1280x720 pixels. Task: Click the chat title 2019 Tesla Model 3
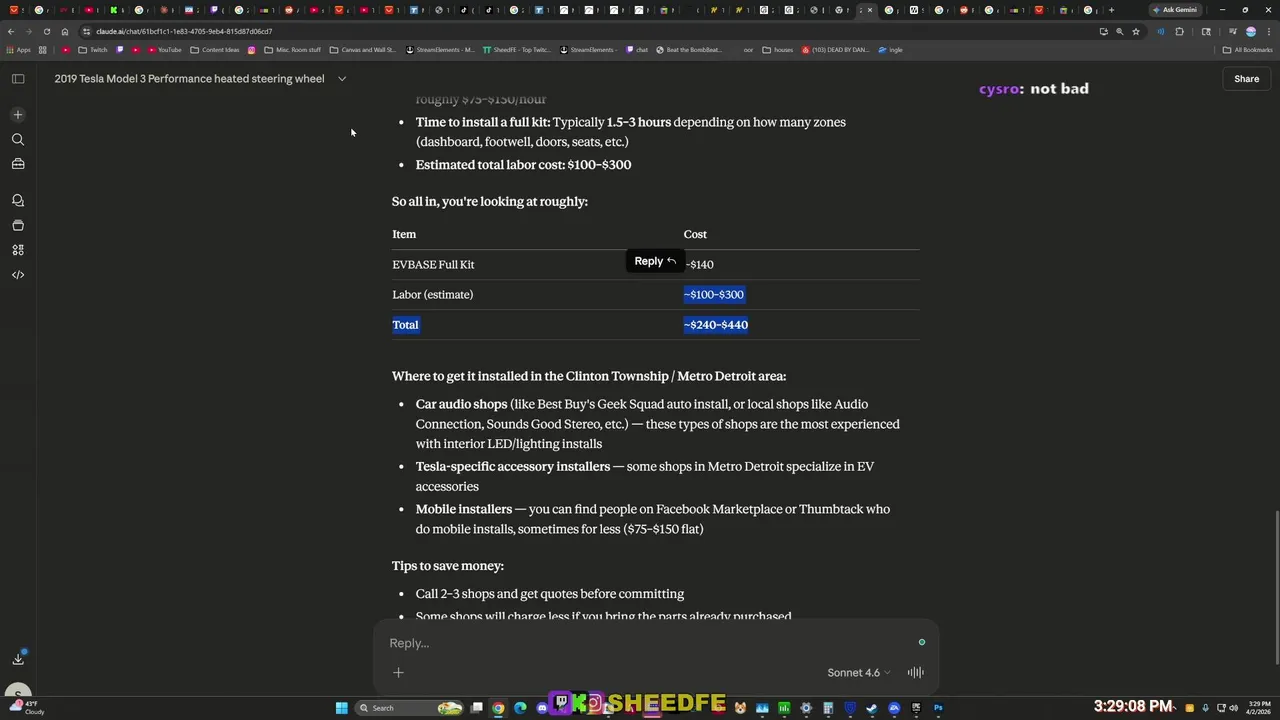click(x=189, y=78)
